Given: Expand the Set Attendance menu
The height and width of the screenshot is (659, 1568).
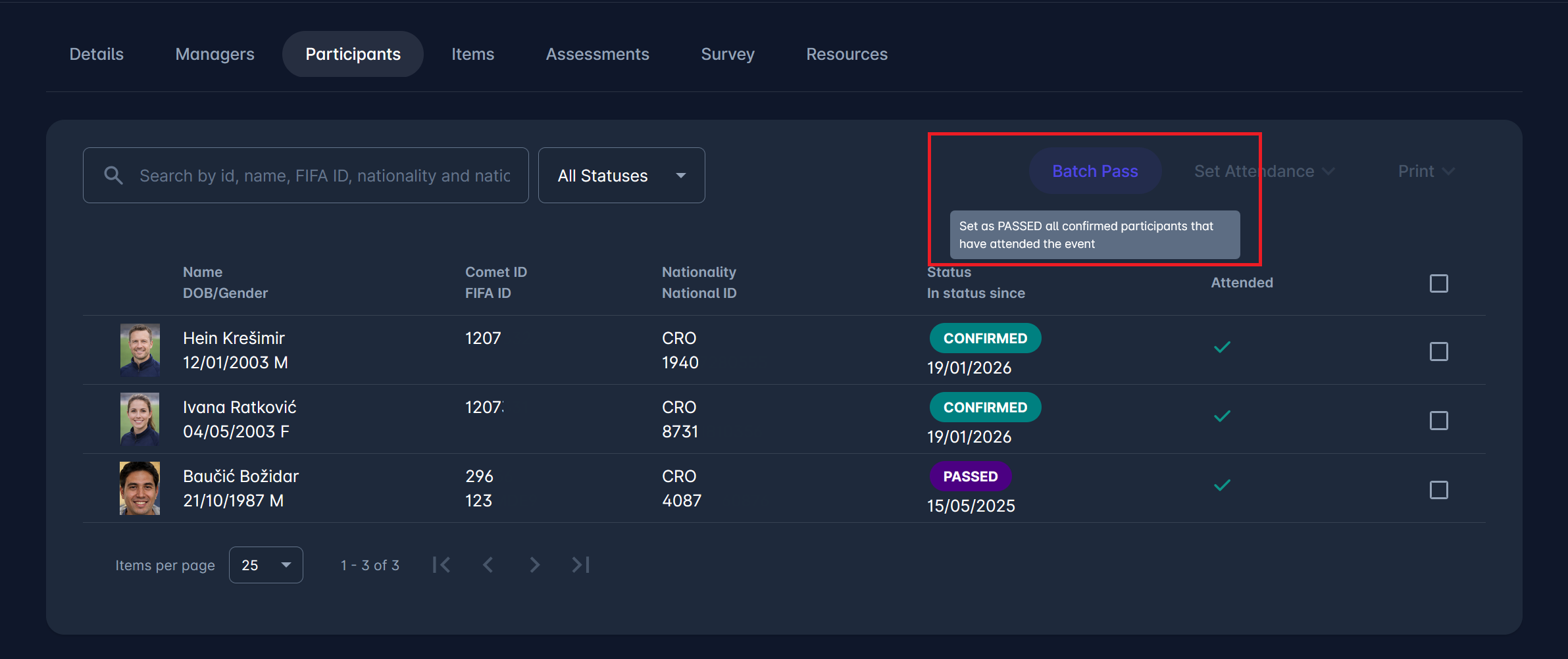Looking at the screenshot, I should click(1264, 172).
